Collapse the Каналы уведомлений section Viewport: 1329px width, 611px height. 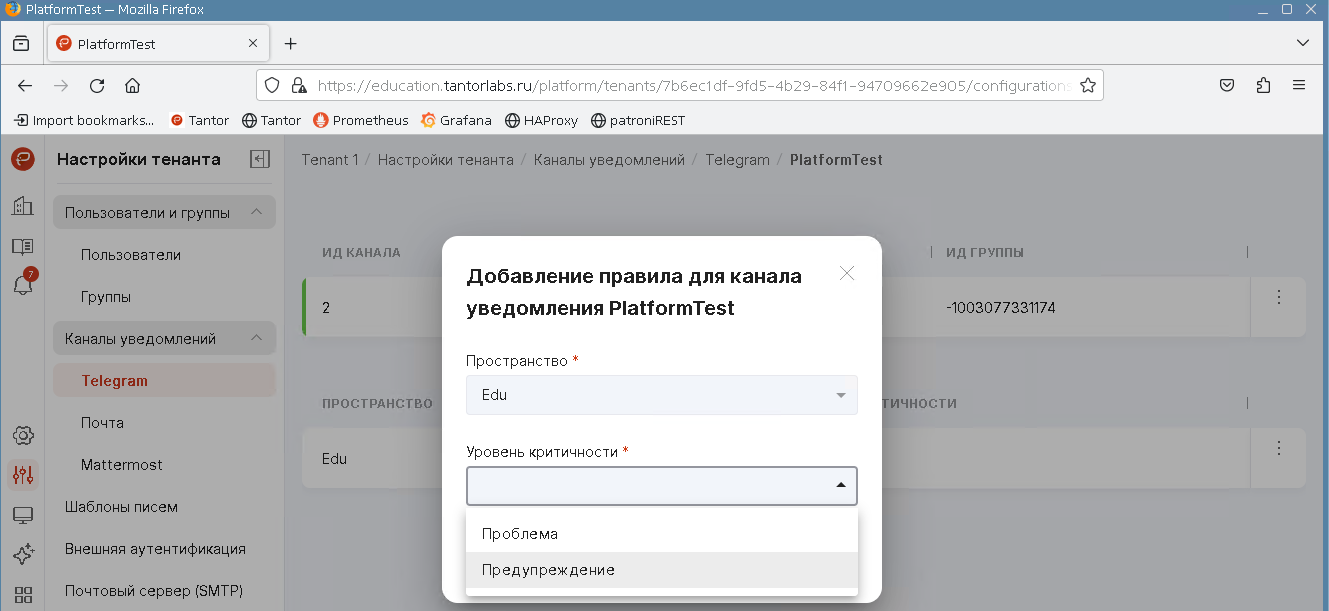pos(257,338)
